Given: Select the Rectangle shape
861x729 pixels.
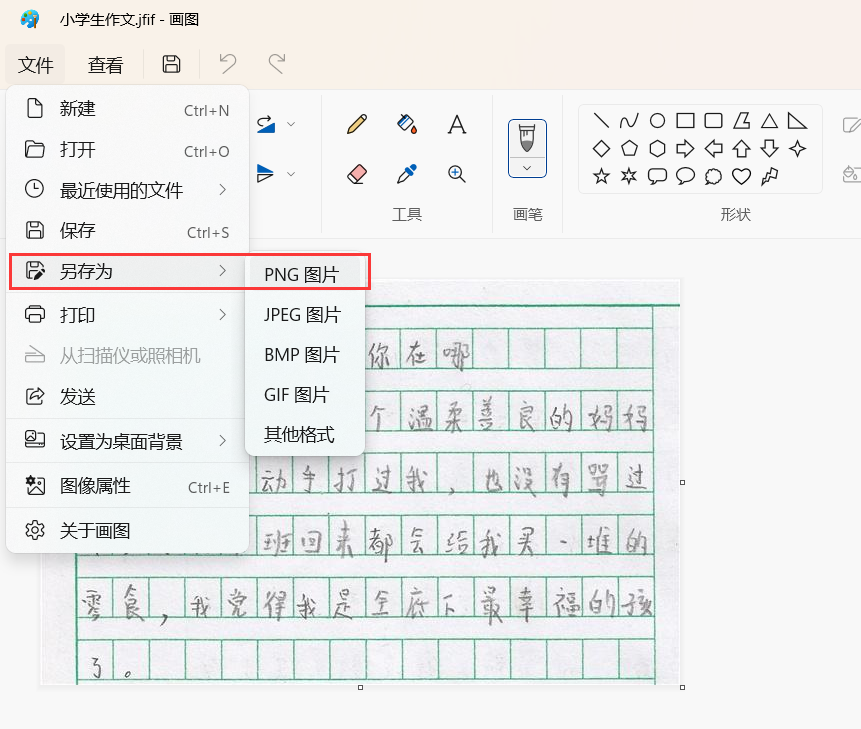Looking at the screenshot, I should [685, 120].
